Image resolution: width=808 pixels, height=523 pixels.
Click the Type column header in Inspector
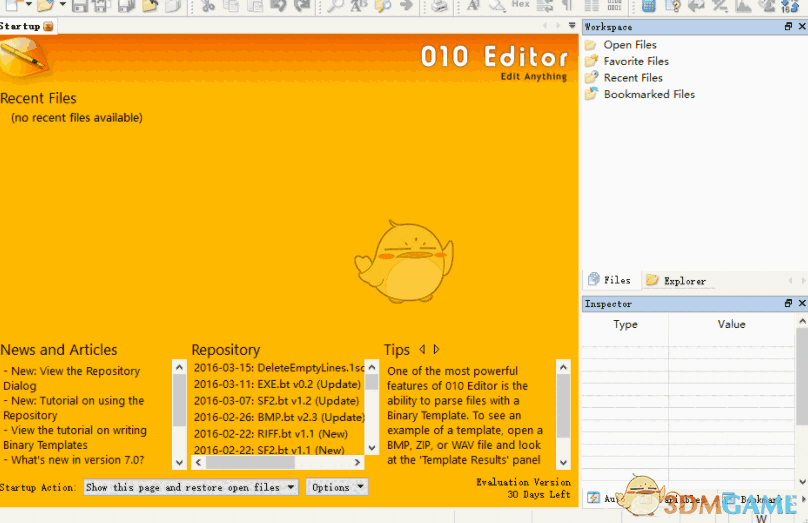625,324
